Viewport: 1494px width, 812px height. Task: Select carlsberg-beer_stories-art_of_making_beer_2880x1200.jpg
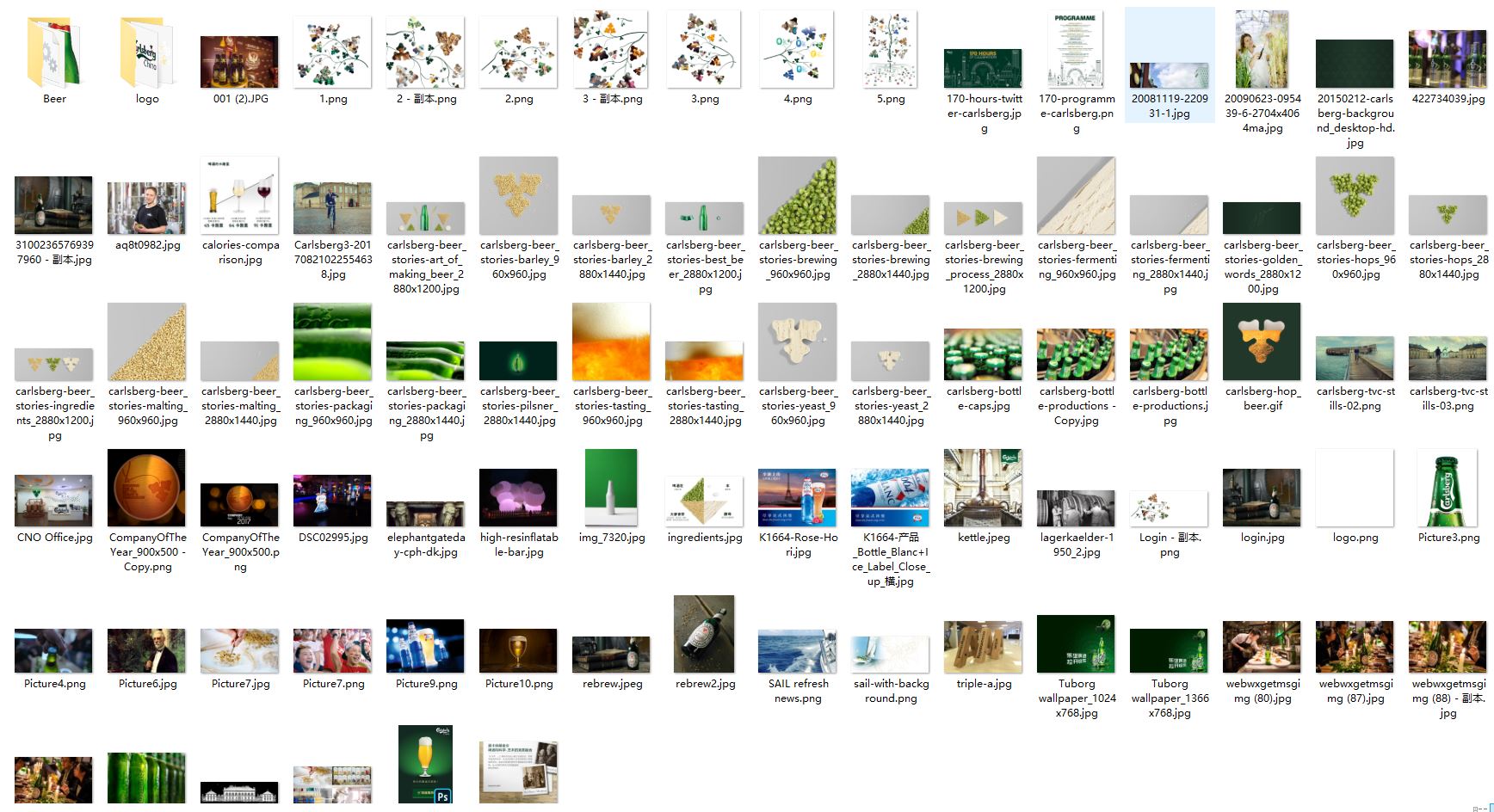pos(425,218)
